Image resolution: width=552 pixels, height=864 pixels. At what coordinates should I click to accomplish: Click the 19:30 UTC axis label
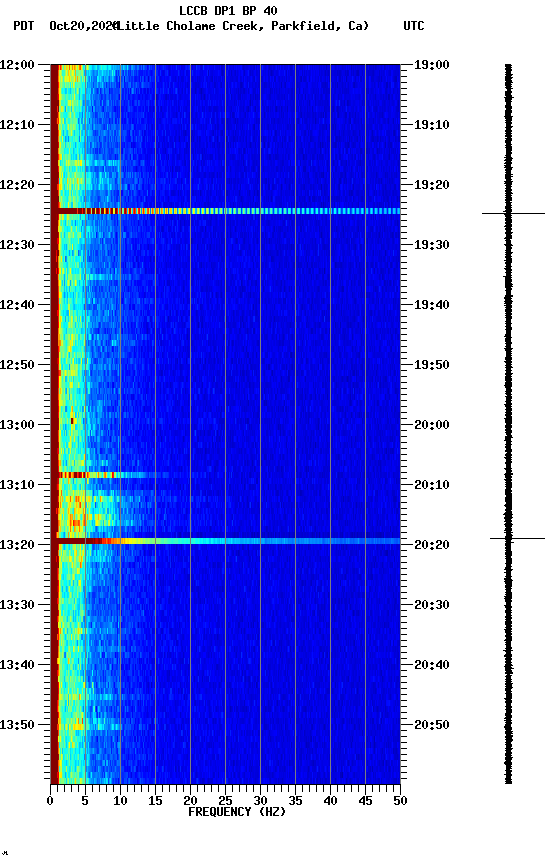432,245
